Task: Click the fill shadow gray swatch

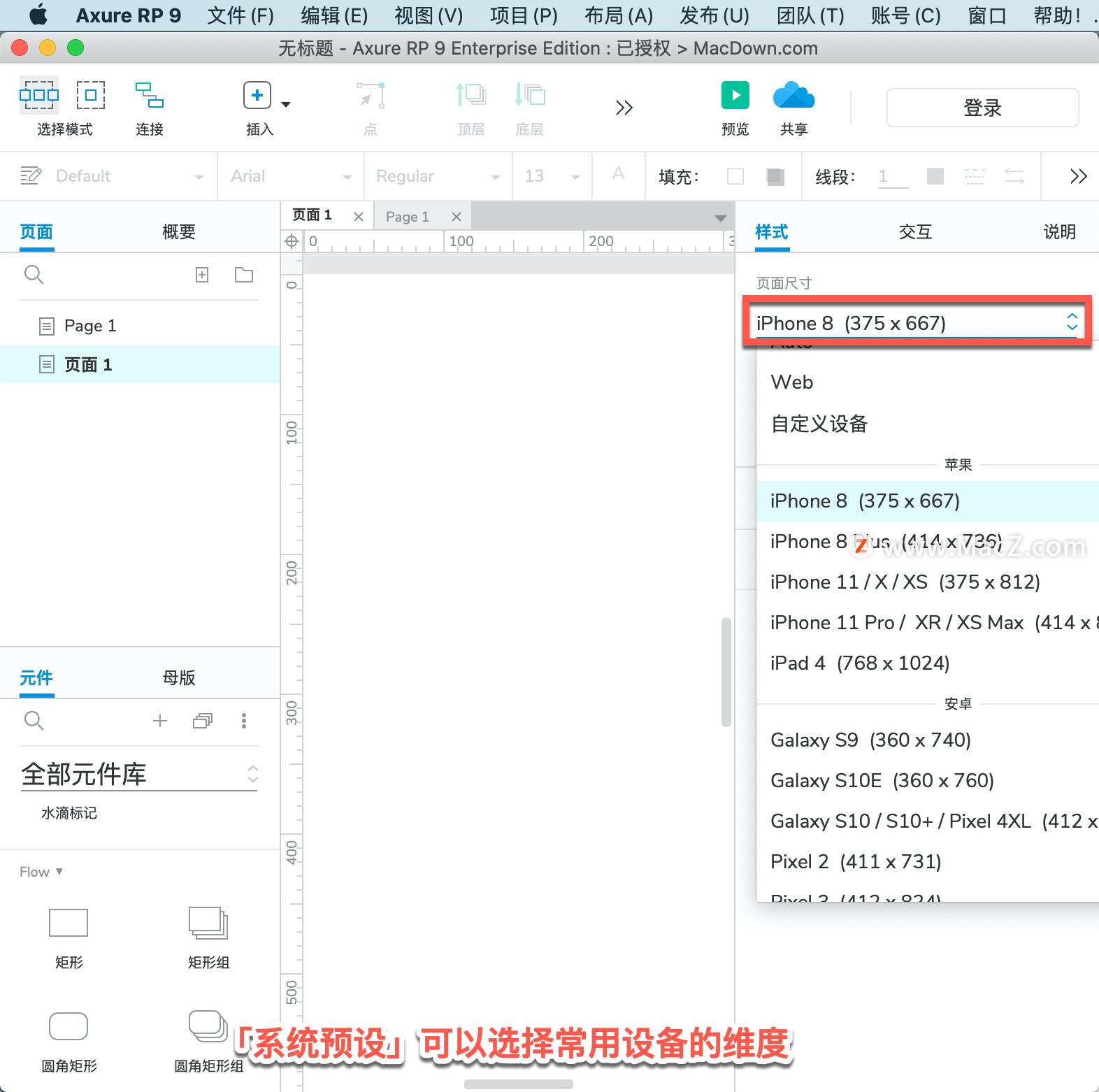Action: (x=775, y=176)
